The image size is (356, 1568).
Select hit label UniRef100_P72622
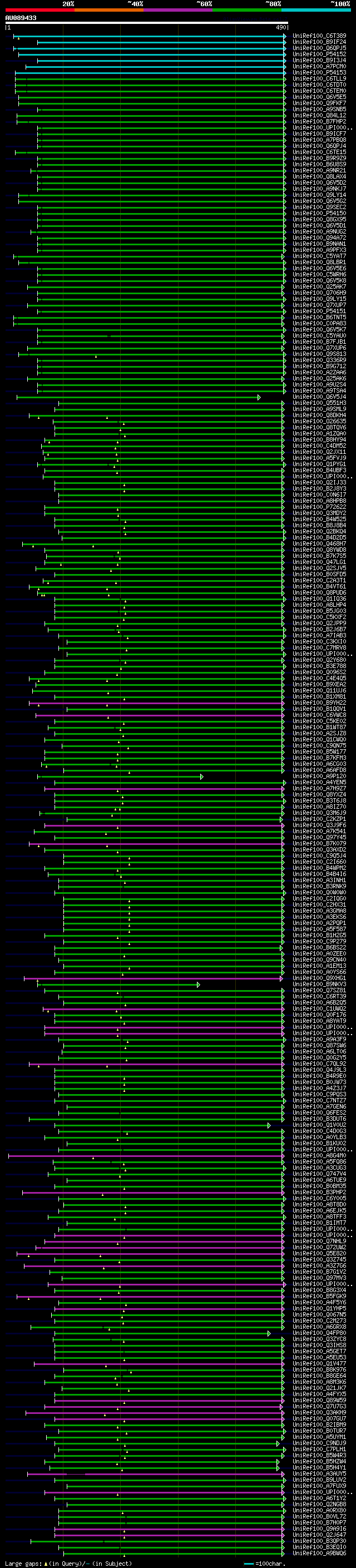[319, 507]
